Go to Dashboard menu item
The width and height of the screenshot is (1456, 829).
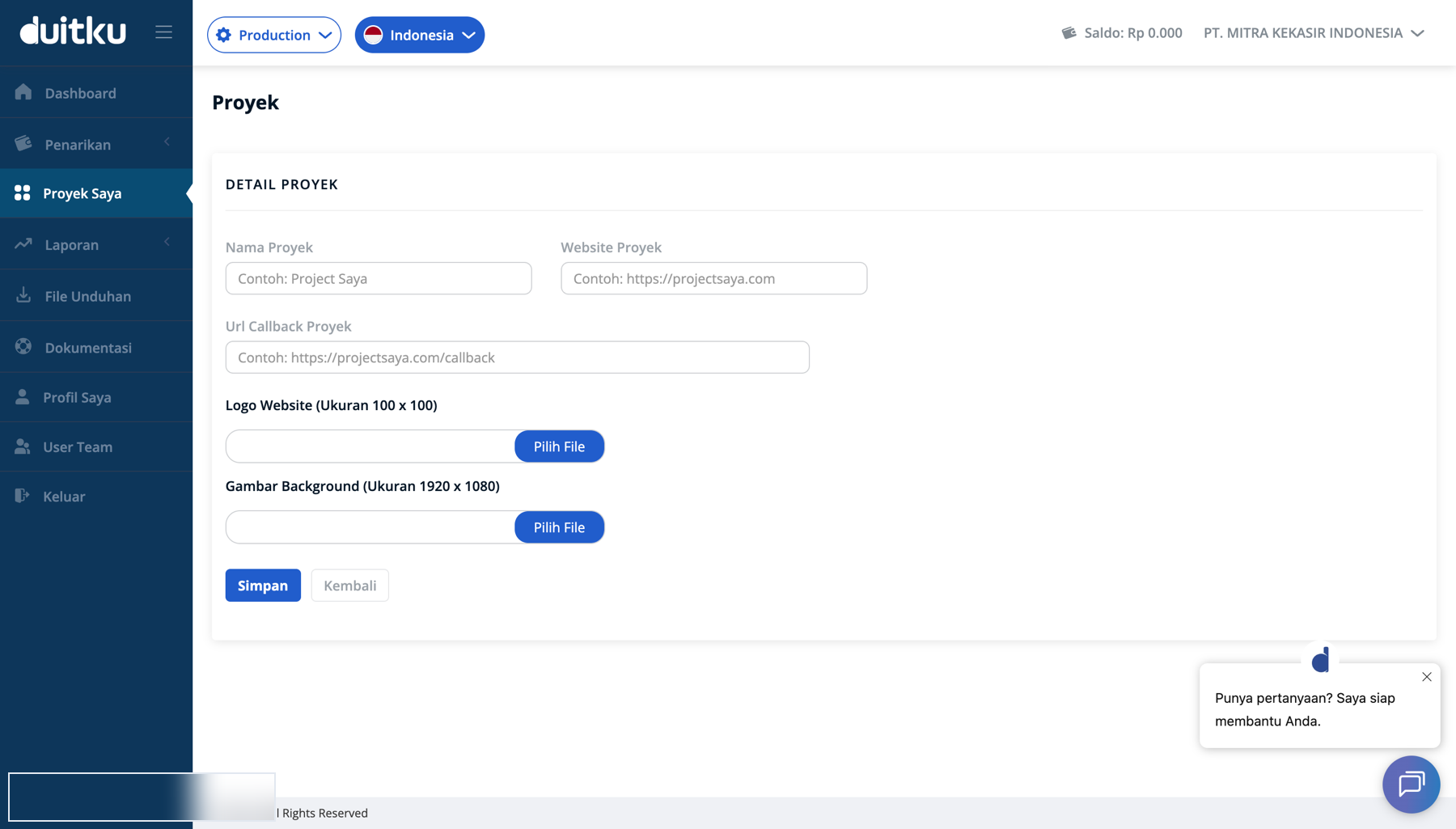tap(96, 93)
